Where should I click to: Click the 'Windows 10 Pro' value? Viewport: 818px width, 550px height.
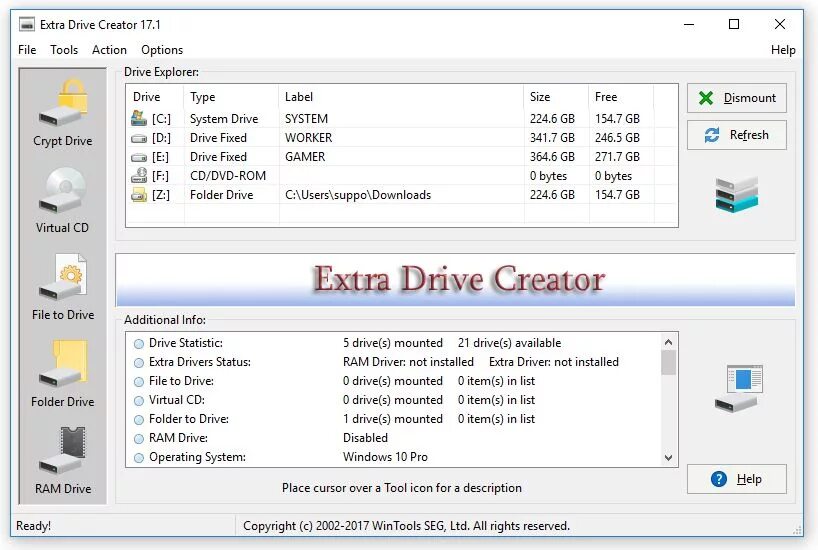click(x=385, y=457)
